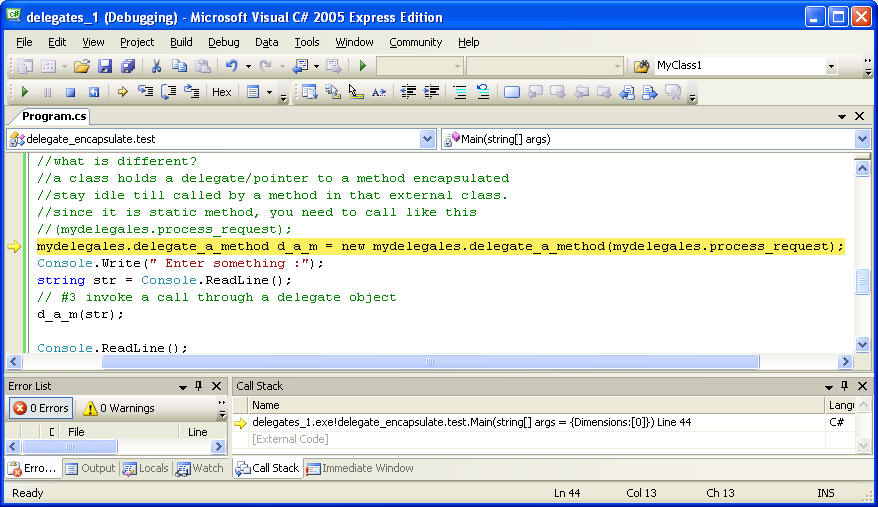Open the Debug menu

(223, 42)
